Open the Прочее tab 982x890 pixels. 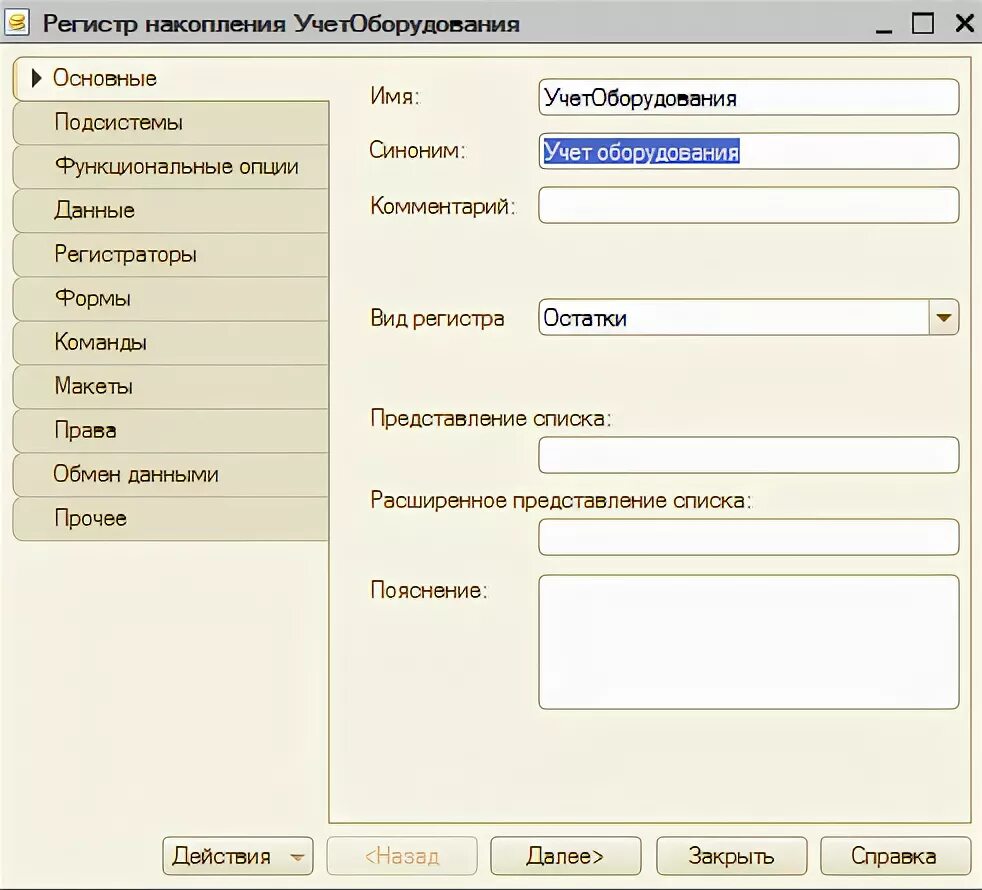point(171,519)
